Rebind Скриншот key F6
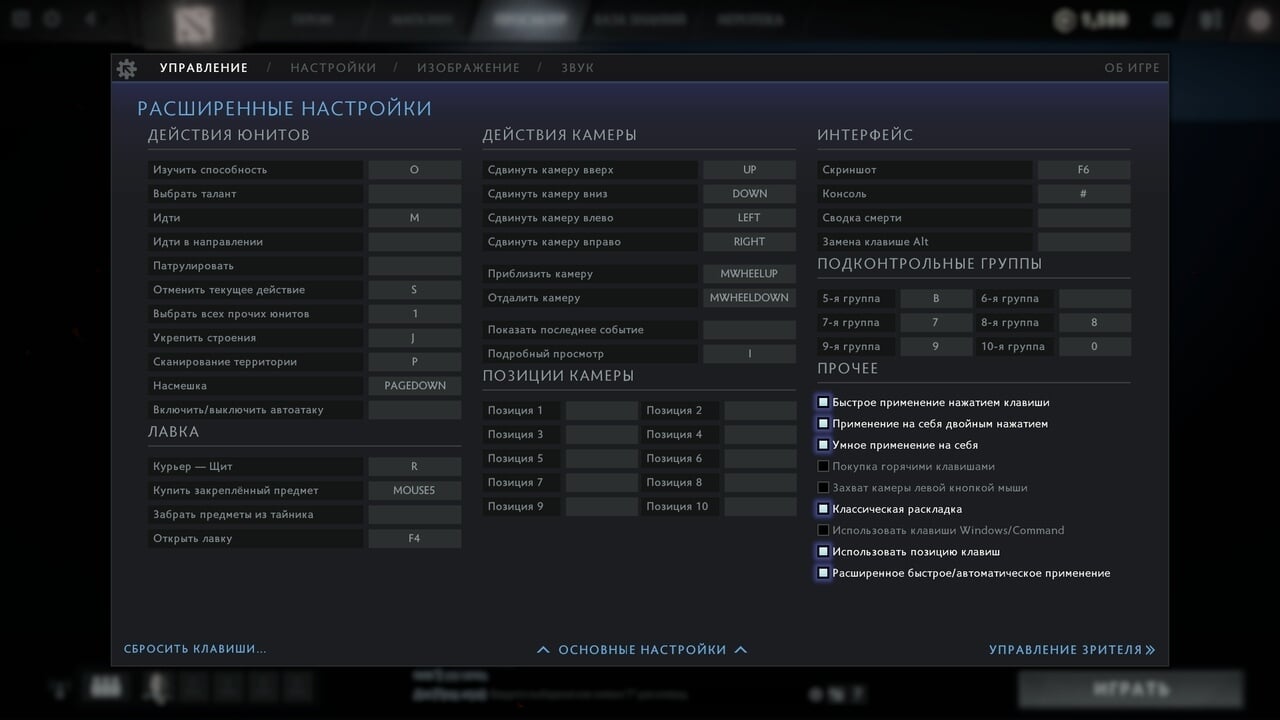The height and width of the screenshot is (720, 1280). pyautogui.click(x=1084, y=170)
